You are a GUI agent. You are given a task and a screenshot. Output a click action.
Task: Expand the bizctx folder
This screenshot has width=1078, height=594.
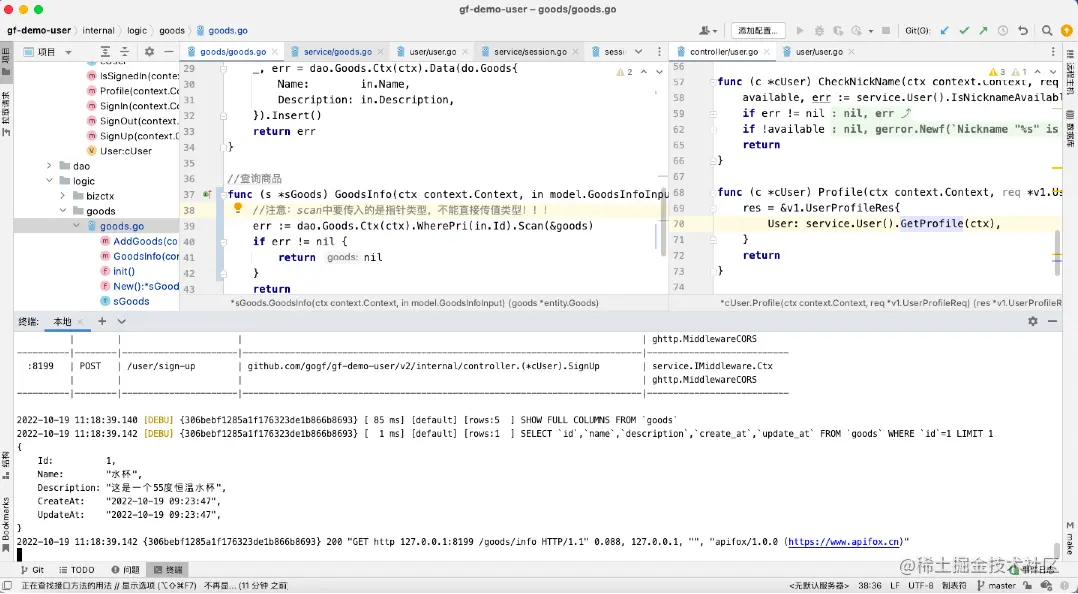(63, 196)
